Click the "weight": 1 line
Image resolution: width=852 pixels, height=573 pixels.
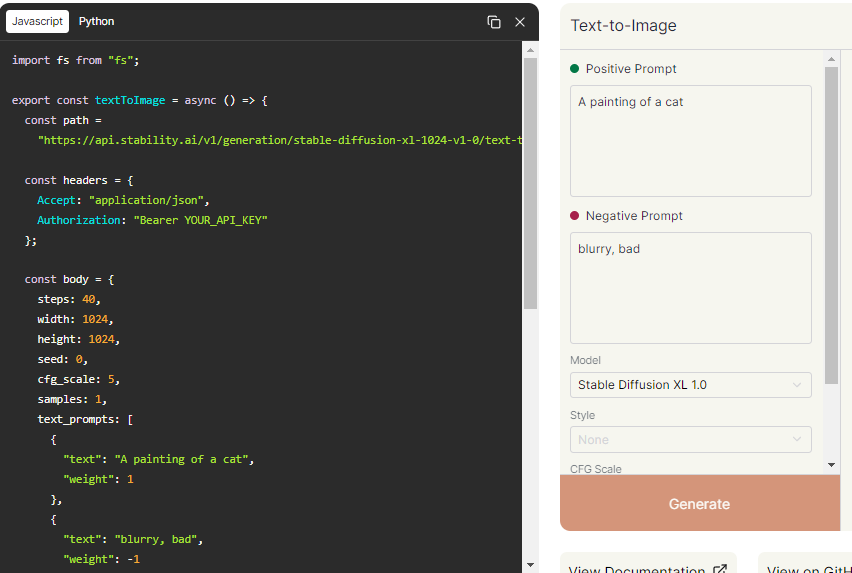pos(98,479)
